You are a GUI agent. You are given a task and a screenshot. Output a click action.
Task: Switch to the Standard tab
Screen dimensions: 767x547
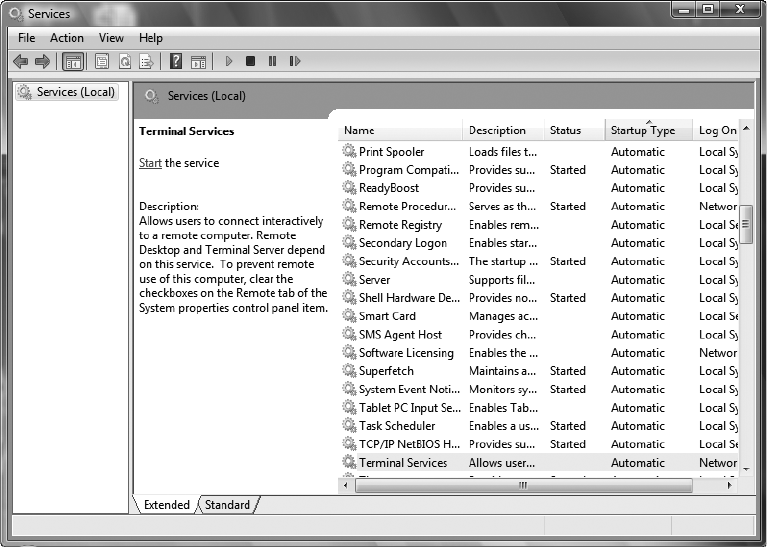[x=228, y=505]
